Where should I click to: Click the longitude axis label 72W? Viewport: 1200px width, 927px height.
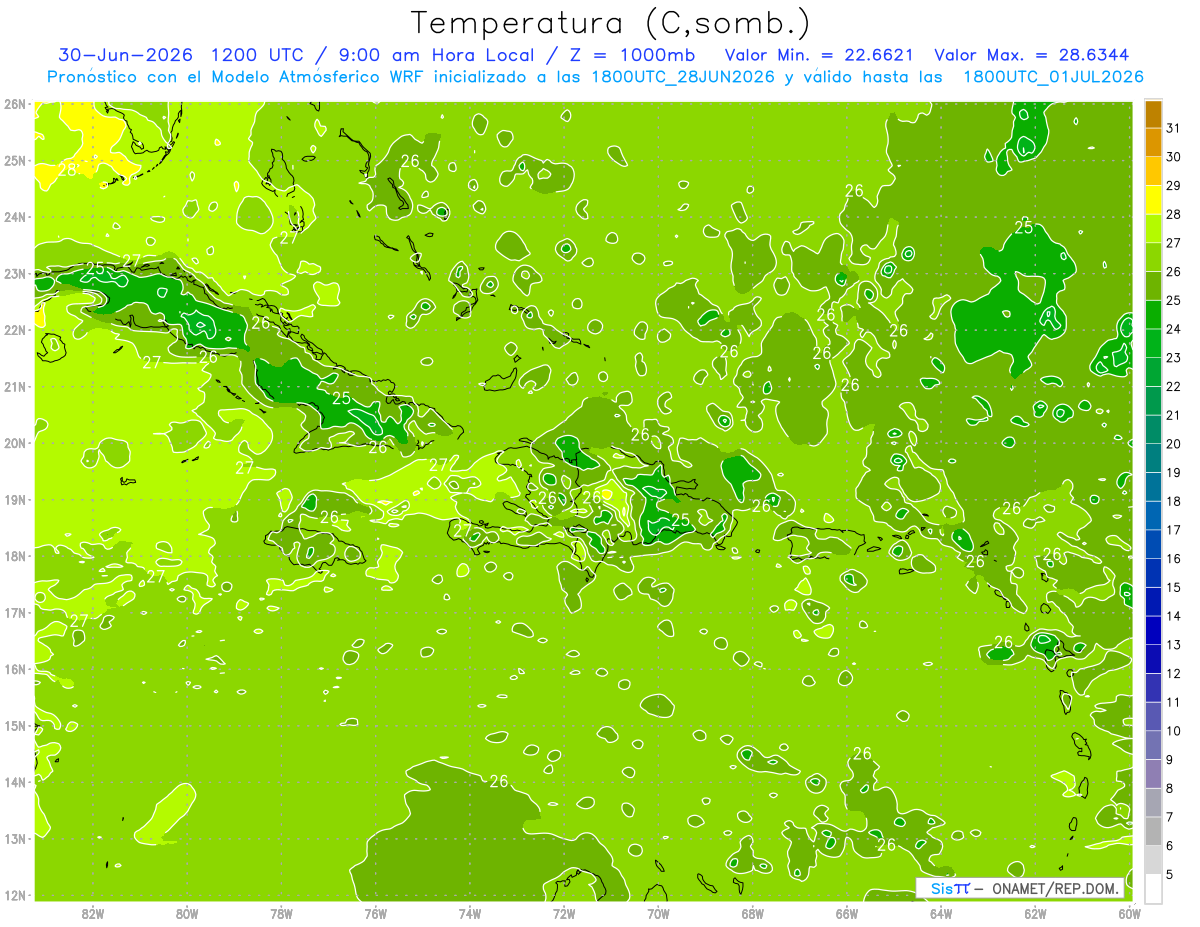[564, 913]
